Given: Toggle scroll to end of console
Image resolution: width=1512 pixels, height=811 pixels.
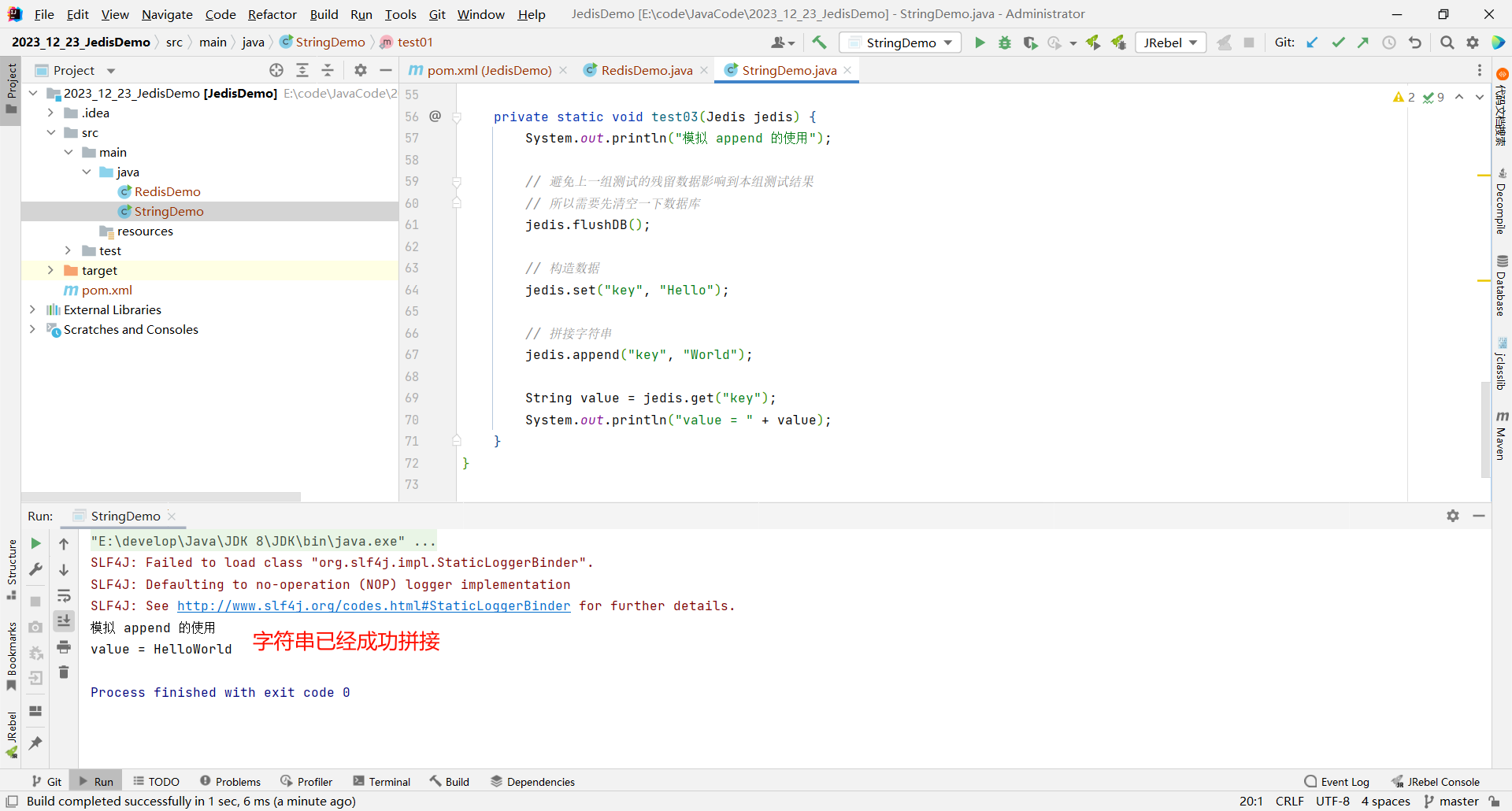Looking at the screenshot, I should [x=64, y=621].
